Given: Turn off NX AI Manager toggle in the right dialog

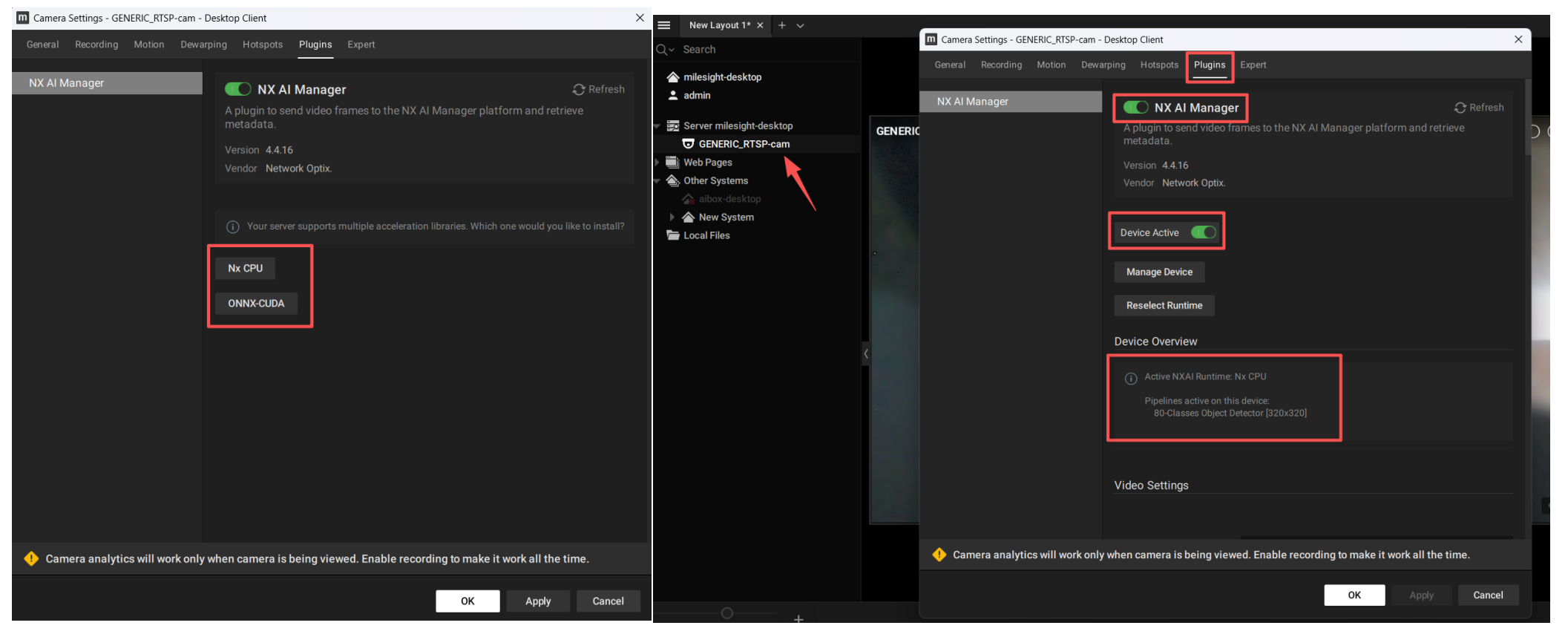Looking at the screenshot, I should click(1135, 108).
